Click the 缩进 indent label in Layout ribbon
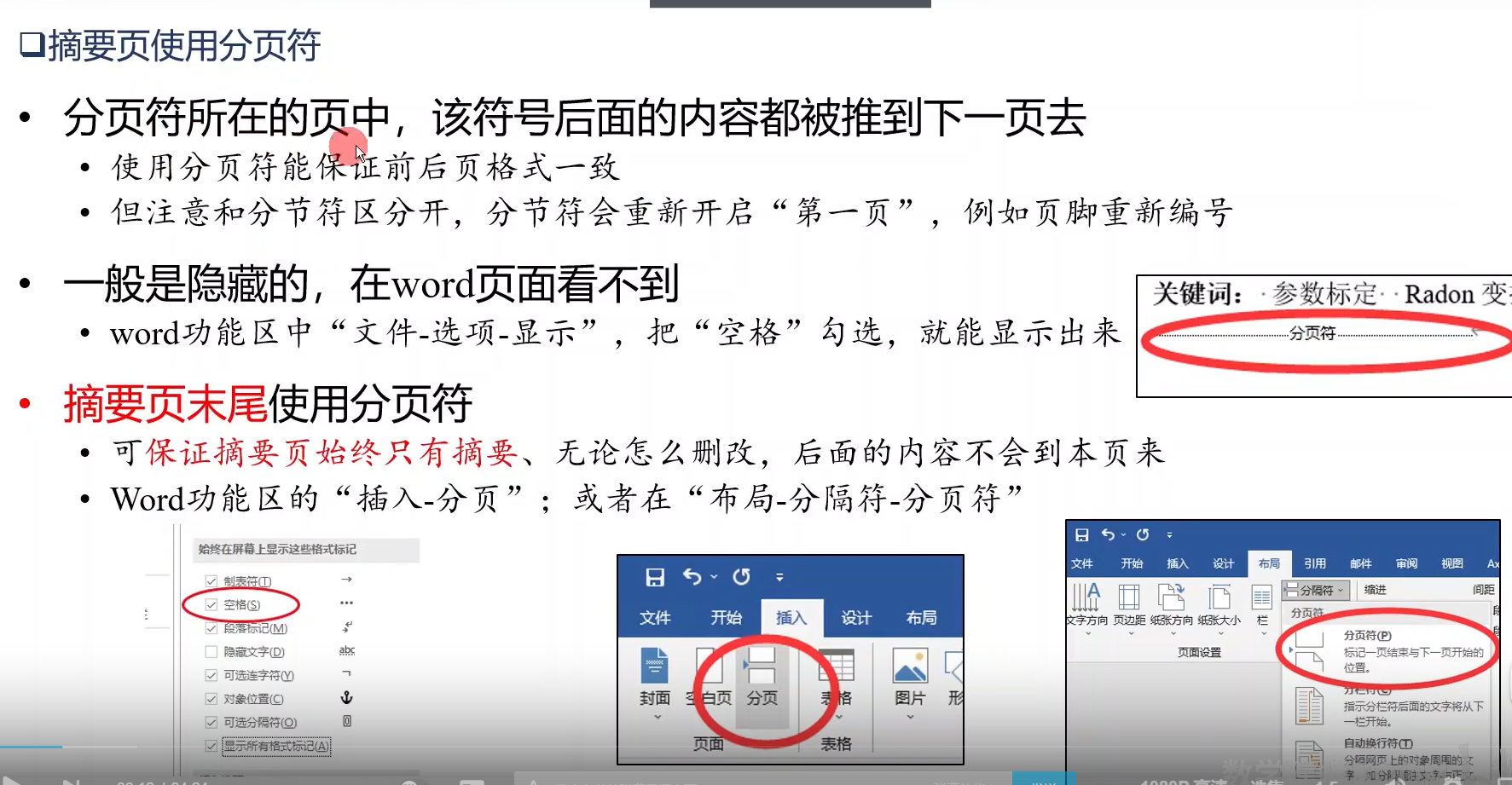 [1375, 590]
